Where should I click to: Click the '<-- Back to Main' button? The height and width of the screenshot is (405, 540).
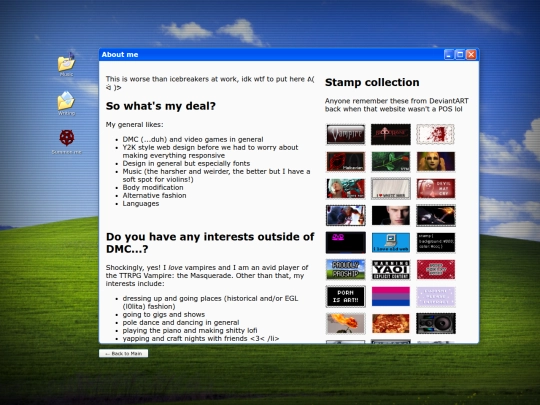(x=124, y=353)
